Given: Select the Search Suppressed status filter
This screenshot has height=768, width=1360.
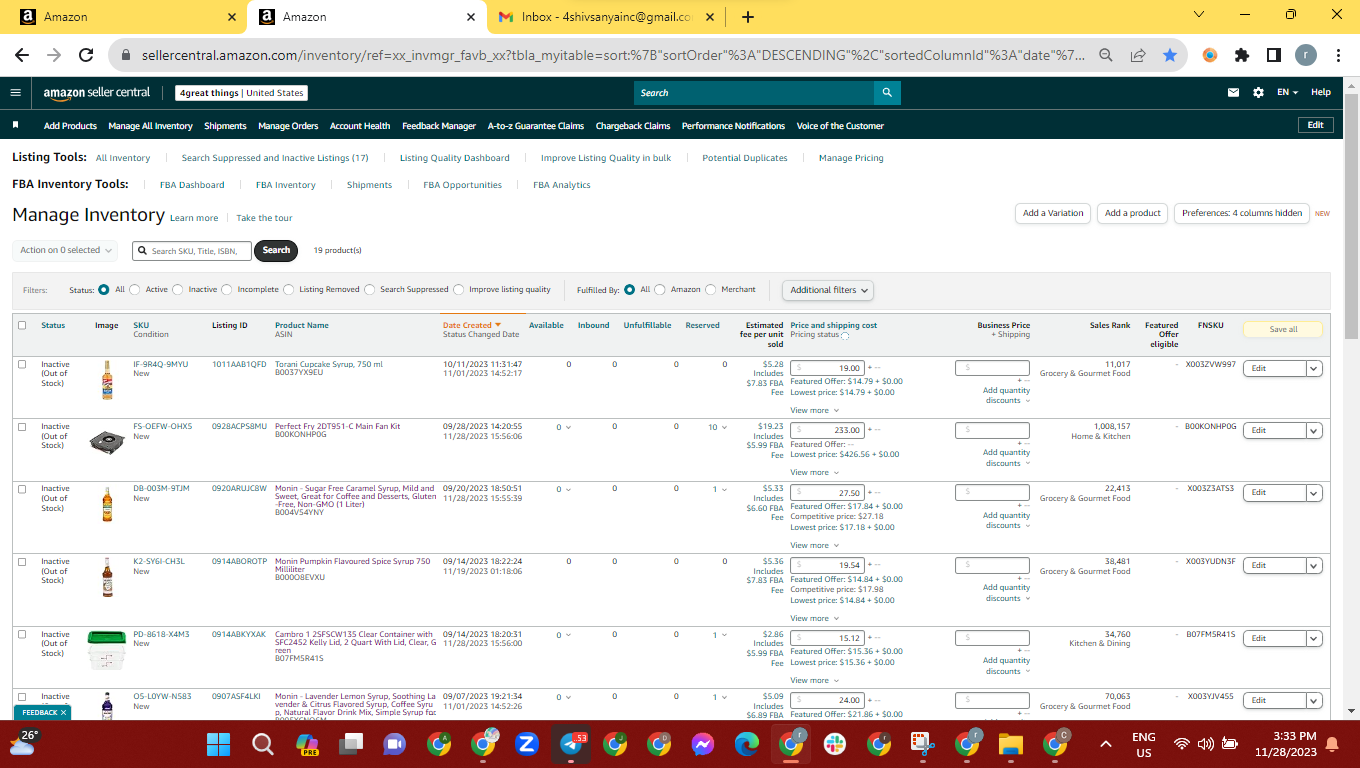Looking at the screenshot, I should coord(370,290).
